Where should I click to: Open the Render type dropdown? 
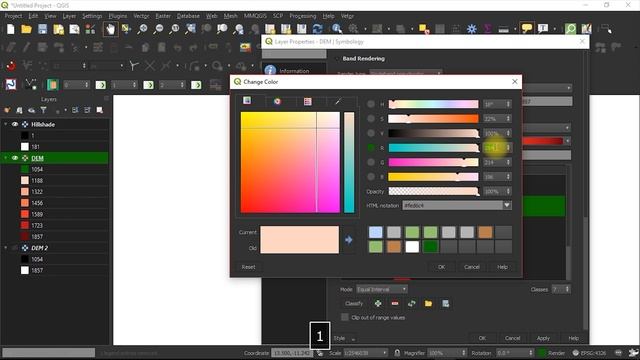point(406,73)
